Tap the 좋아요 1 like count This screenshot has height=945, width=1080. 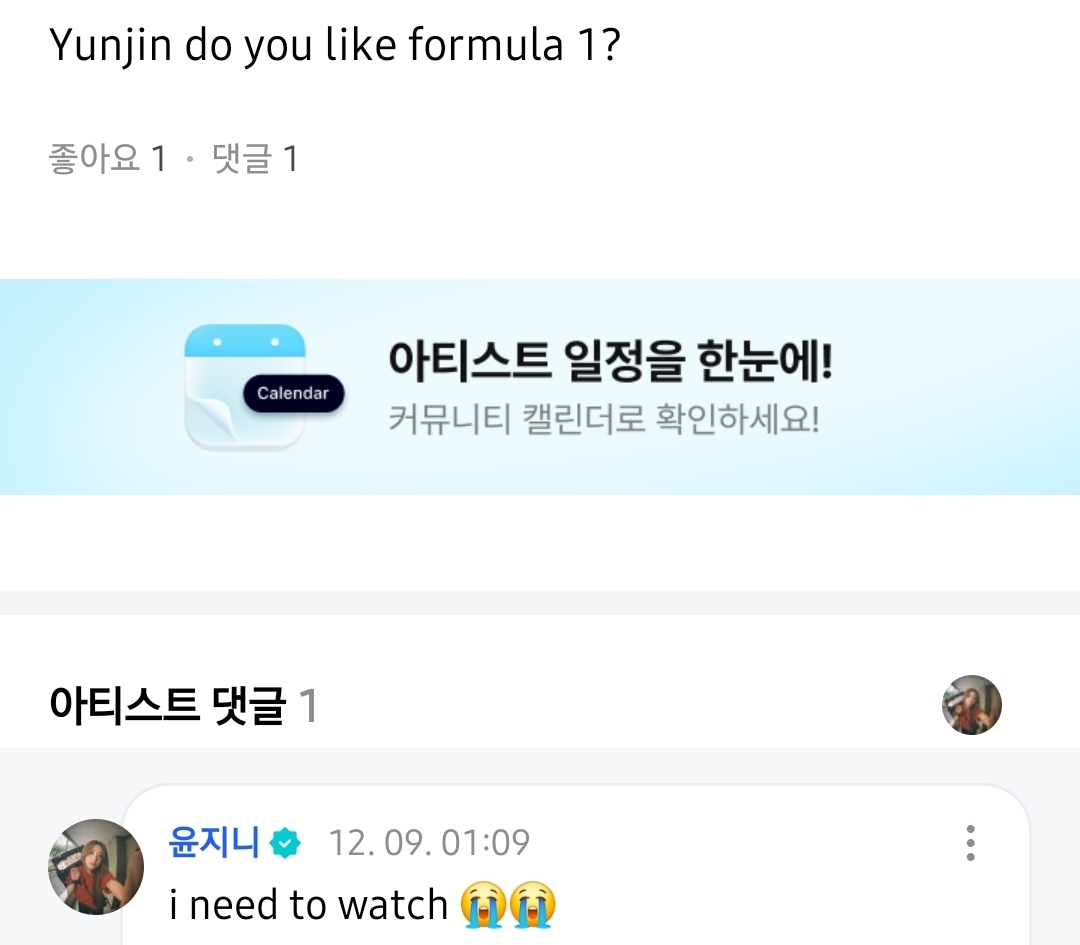[107, 159]
